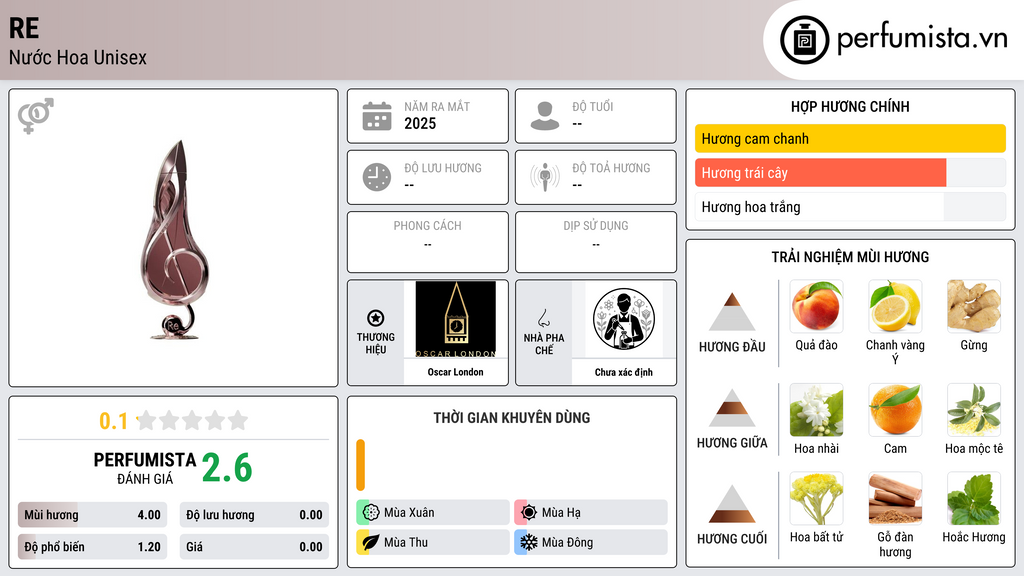Click the Chưa xác định perfumer label
Viewport: 1024px width, 576px height.
pos(624,372)
